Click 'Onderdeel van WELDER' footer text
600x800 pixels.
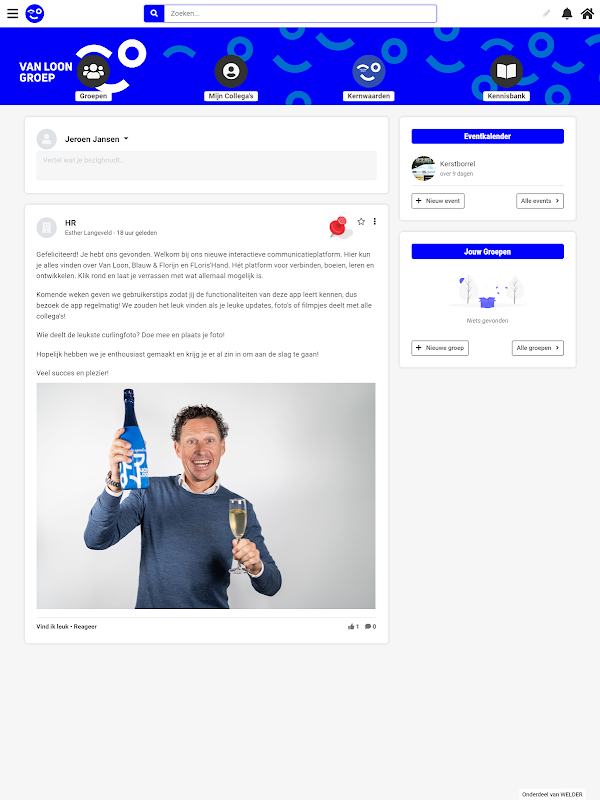pyautogui.click(x=552, y=794)
